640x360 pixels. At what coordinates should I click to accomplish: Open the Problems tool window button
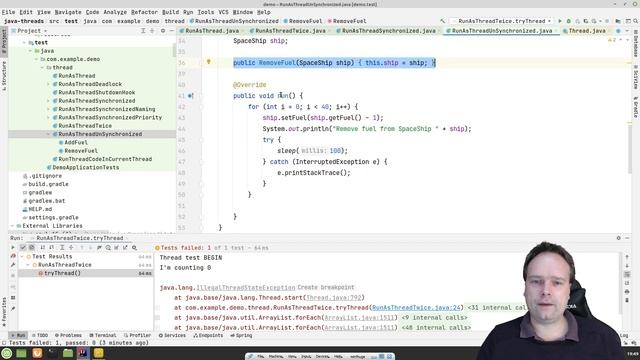tap(68, 336)
